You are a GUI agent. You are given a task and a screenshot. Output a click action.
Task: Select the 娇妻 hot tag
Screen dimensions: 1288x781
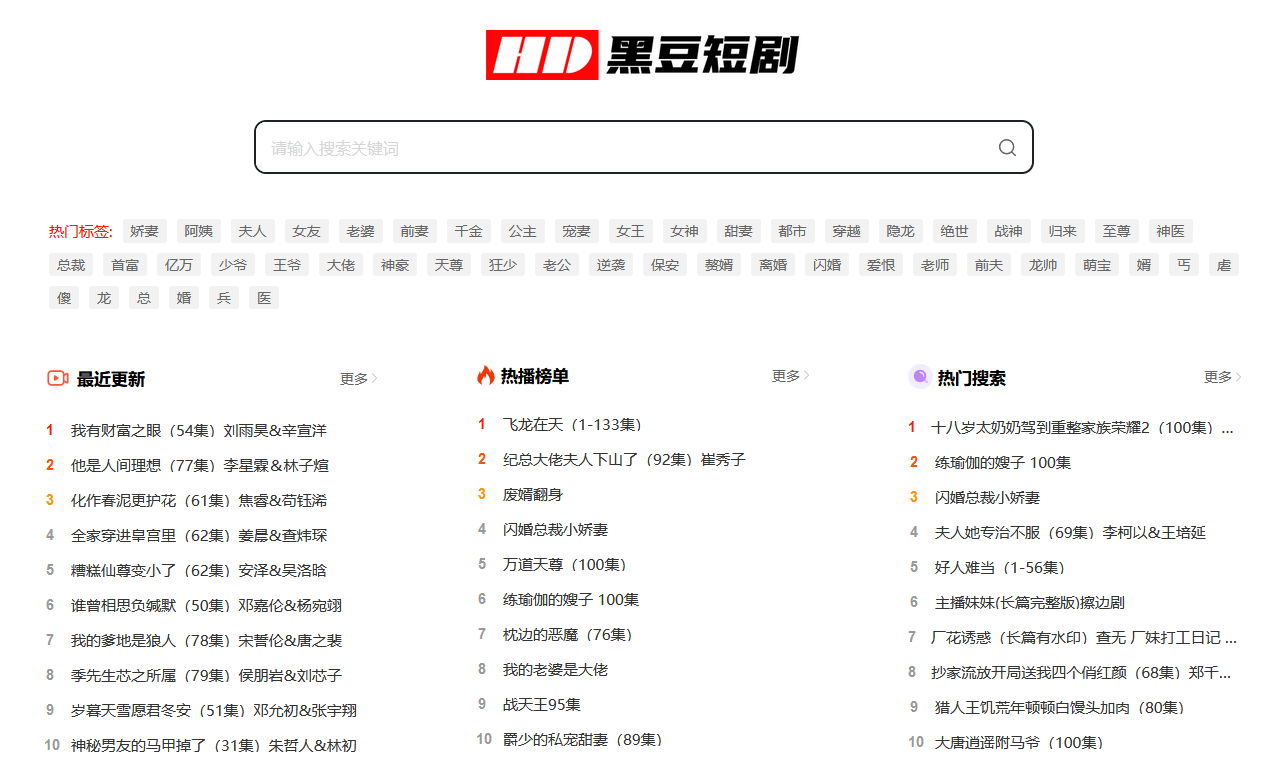pos(144,231)
